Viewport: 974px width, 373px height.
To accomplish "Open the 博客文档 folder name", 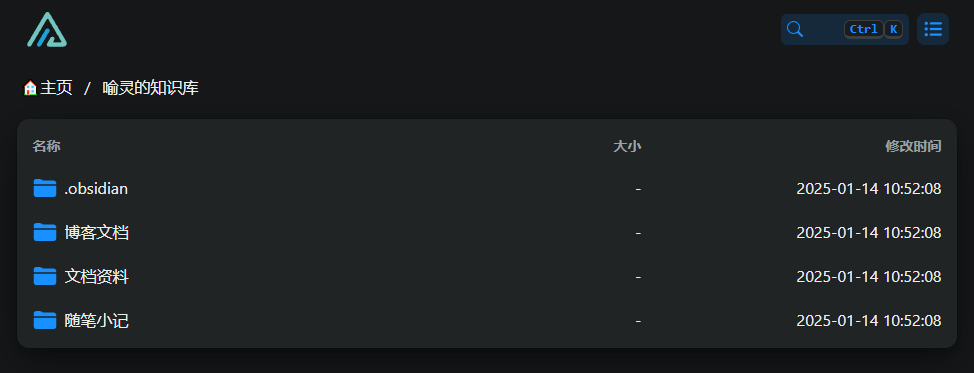I will (96, 233).
